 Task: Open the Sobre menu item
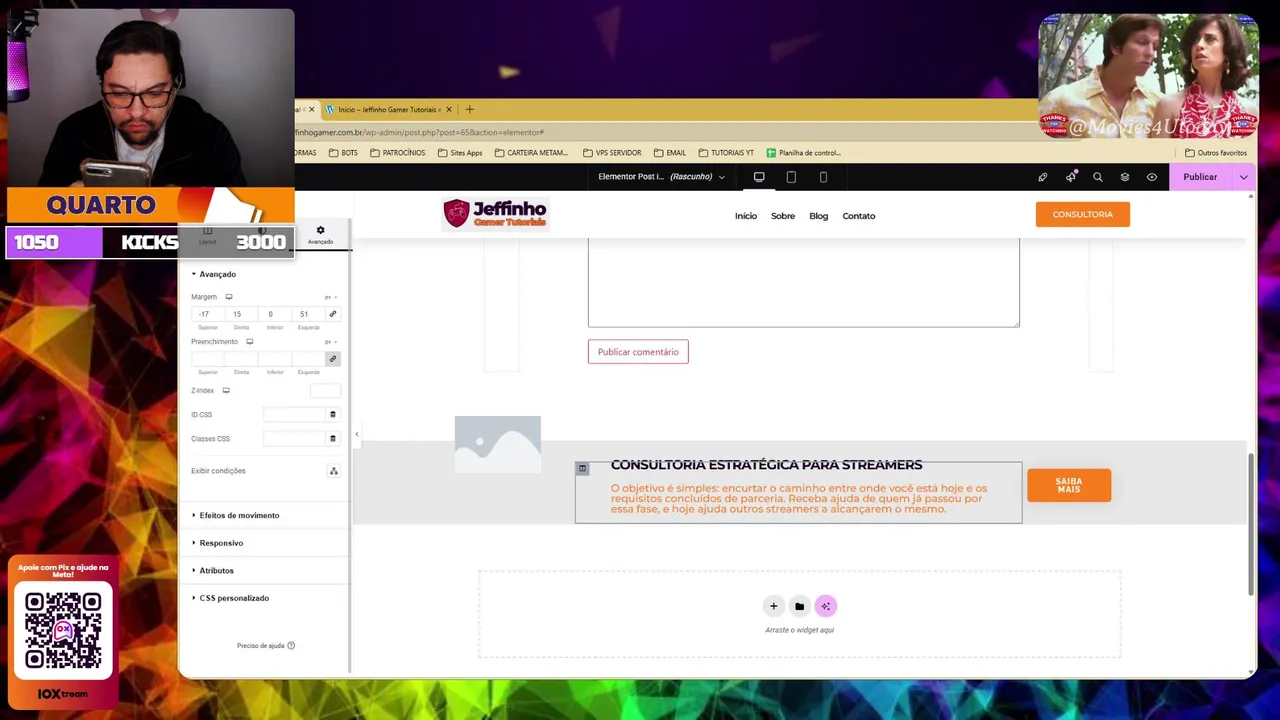click(x=783, y=216)
